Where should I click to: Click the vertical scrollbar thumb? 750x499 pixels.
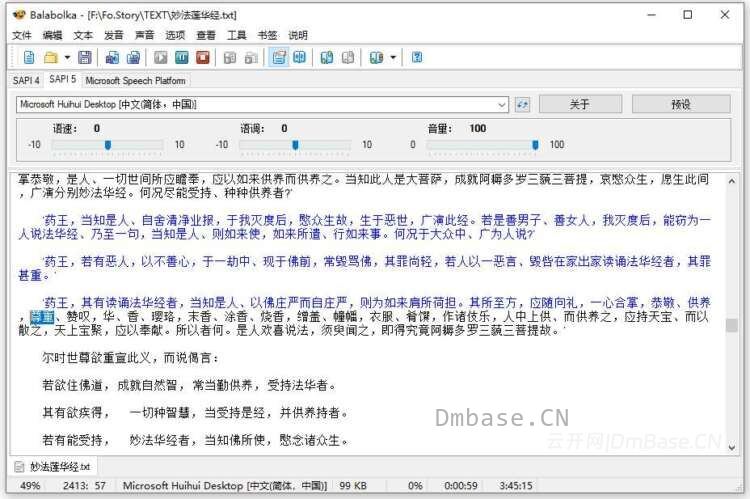(731, 325)
